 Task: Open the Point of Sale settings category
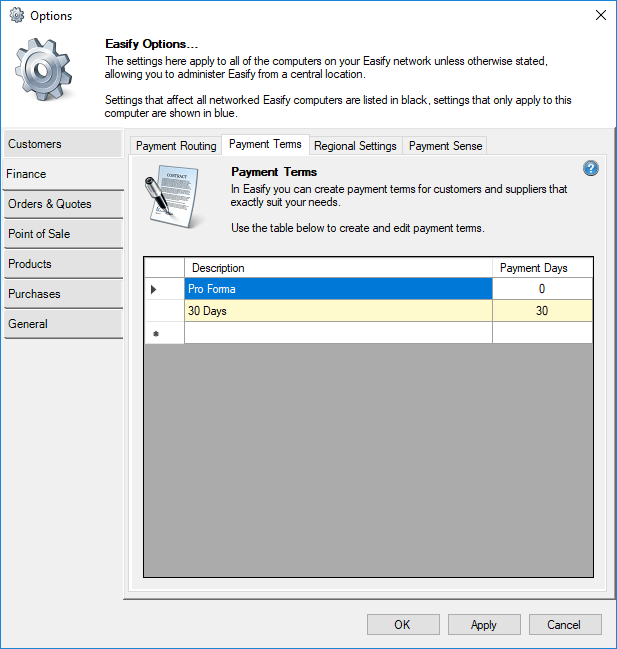(63, 234)
